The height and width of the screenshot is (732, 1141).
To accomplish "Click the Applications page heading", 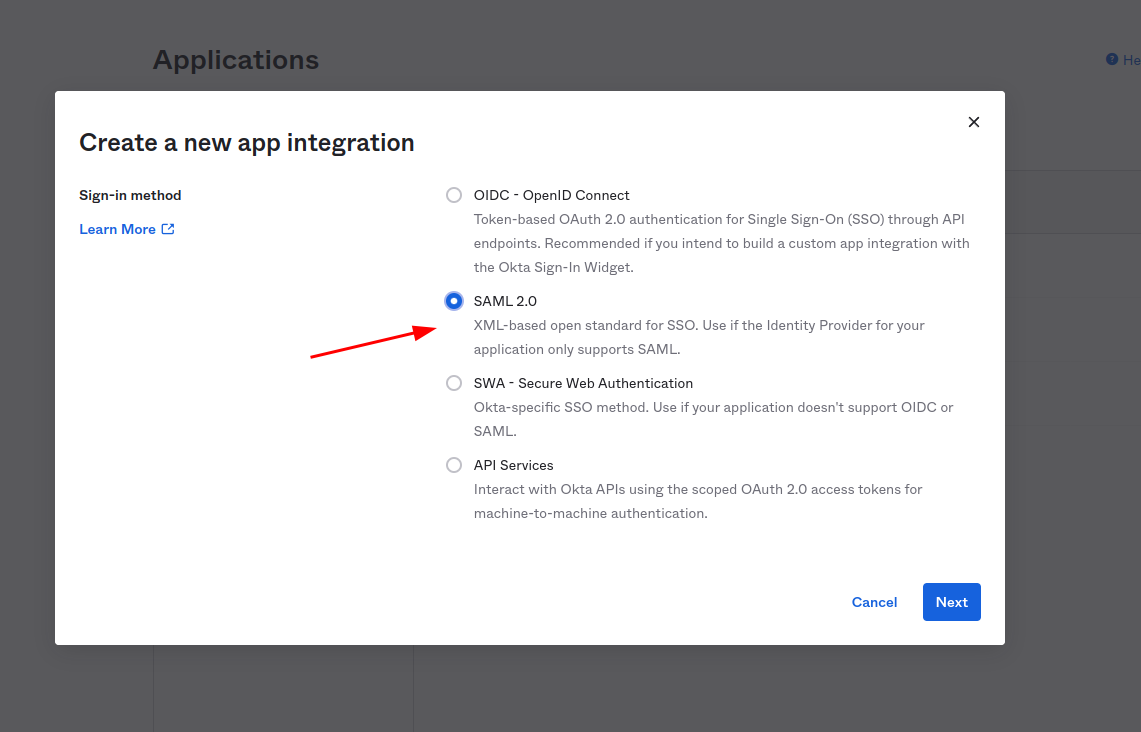I will click(x=235, y=60).
